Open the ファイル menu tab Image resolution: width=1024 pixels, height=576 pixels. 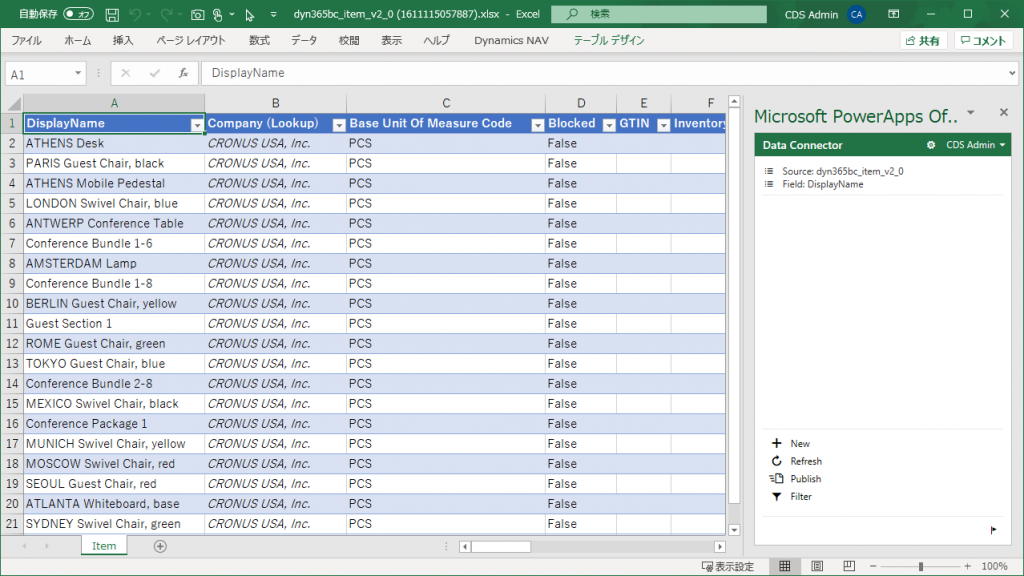tap(27, 40)
